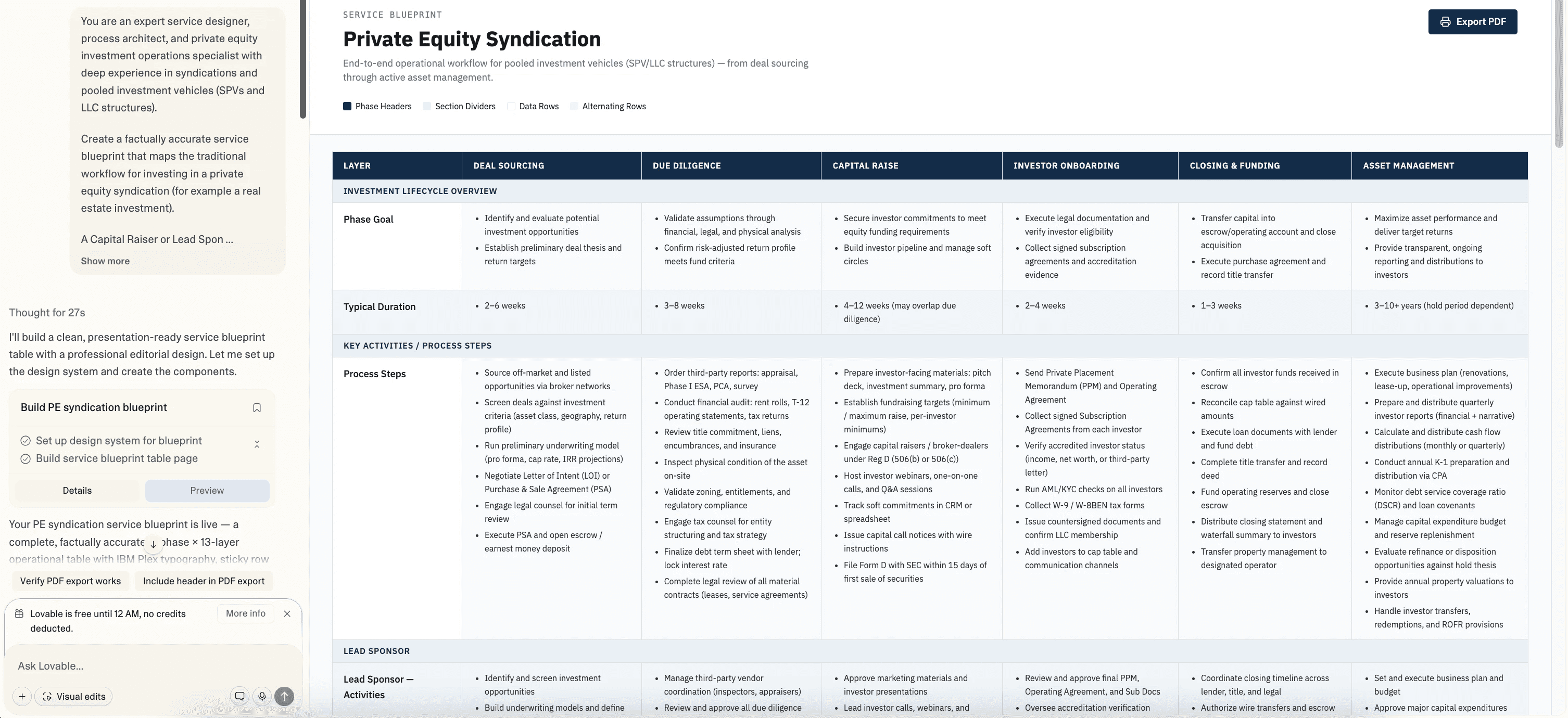Enable Visual edits mode
Image resolution: width=1568 pixels, height=718 pixels.
pyautogui.click(x=73, y=697)
